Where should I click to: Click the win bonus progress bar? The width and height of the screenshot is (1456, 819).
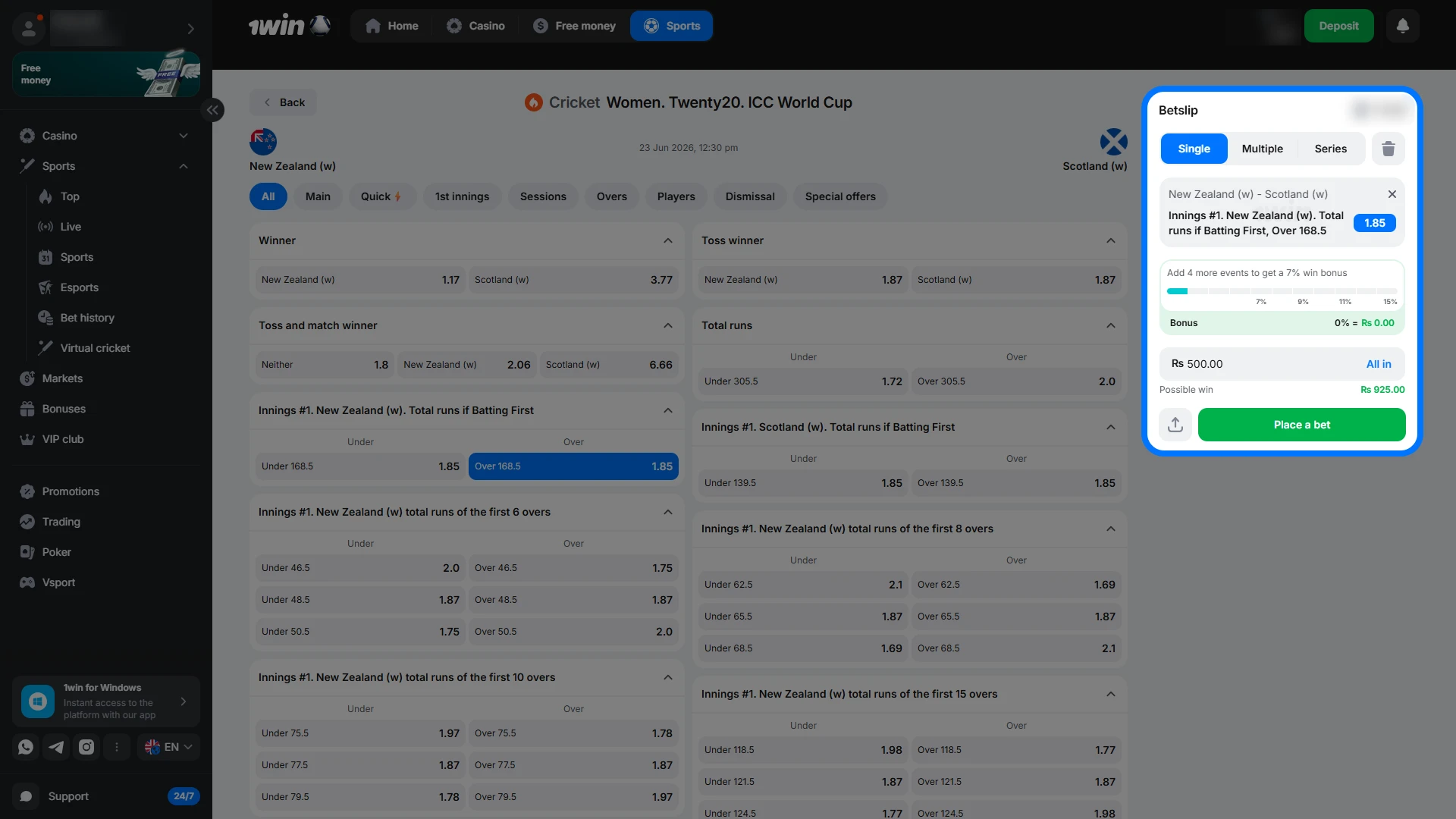[x=1282, y=291]
